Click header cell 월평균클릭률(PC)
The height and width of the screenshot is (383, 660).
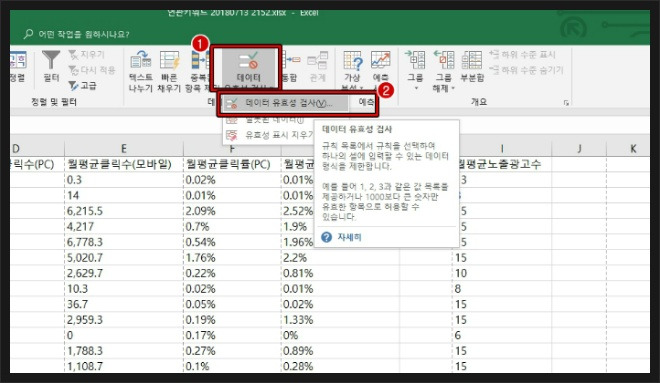click(232, 164)
